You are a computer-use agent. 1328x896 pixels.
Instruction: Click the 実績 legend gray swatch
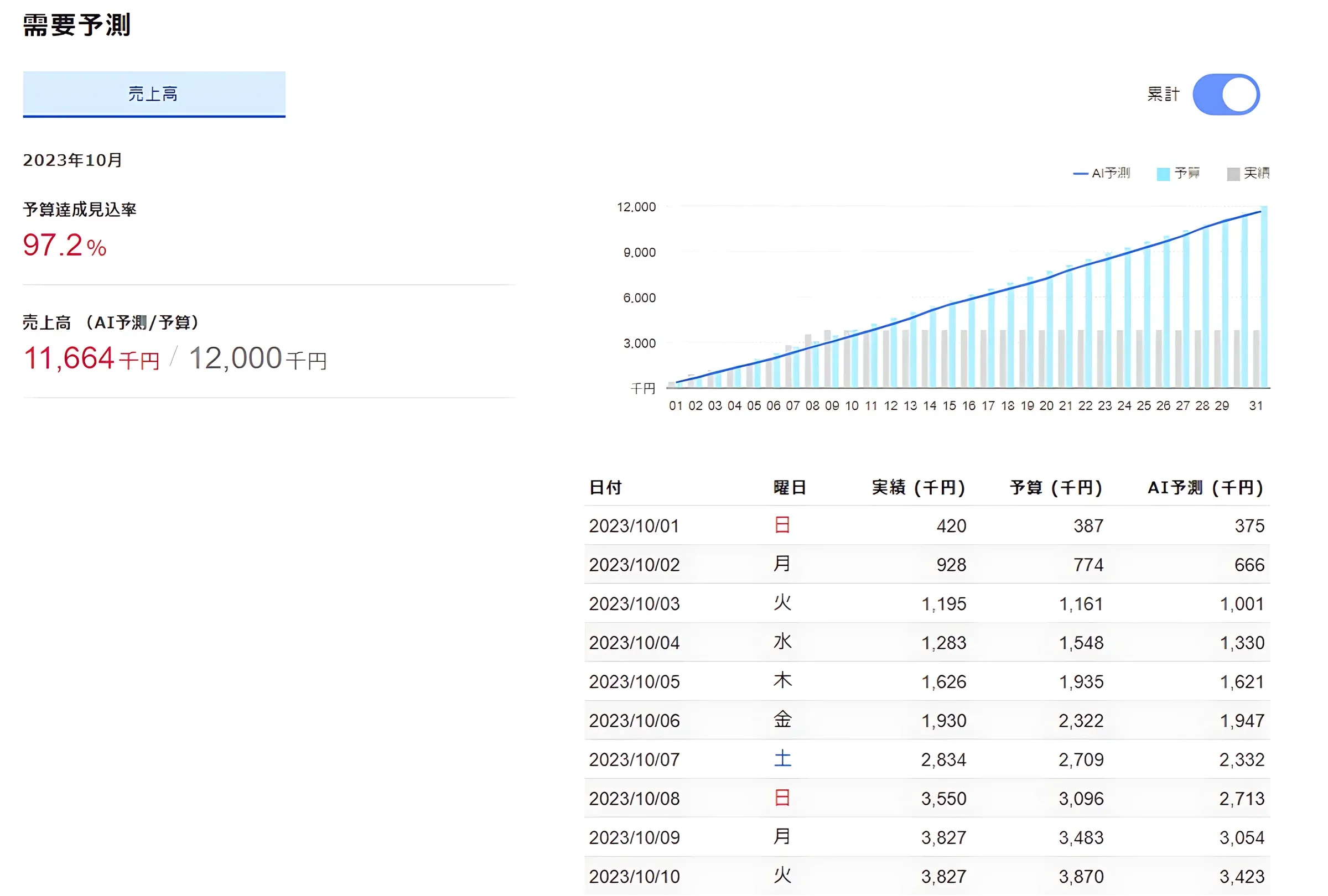(1233, 174)
